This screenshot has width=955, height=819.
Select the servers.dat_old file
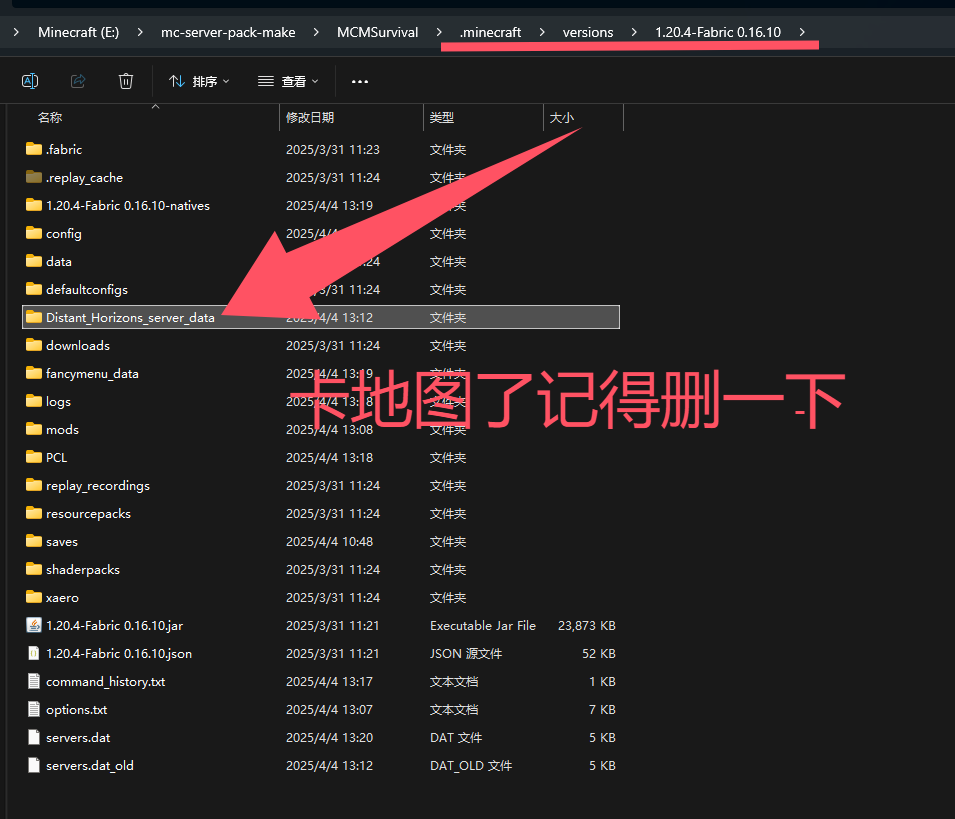90,765
